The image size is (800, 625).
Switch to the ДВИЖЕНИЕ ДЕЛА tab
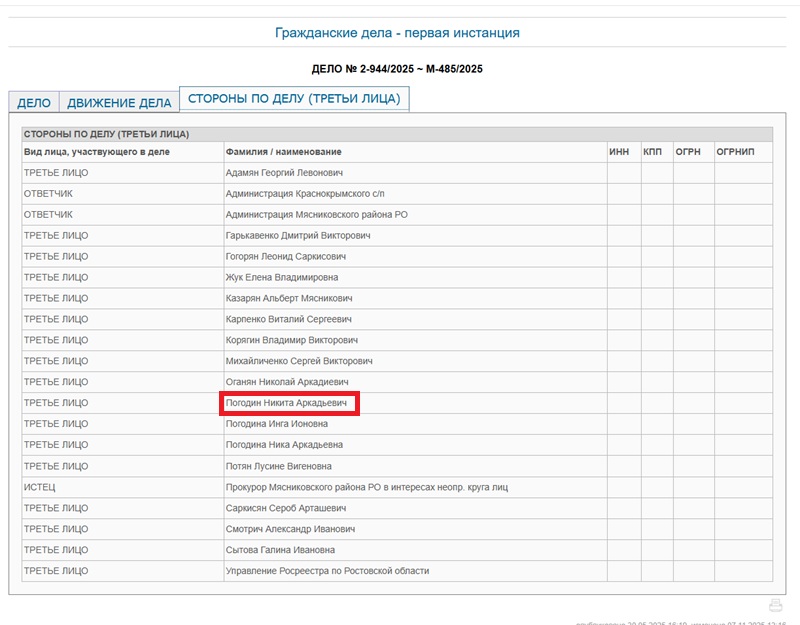119,103
